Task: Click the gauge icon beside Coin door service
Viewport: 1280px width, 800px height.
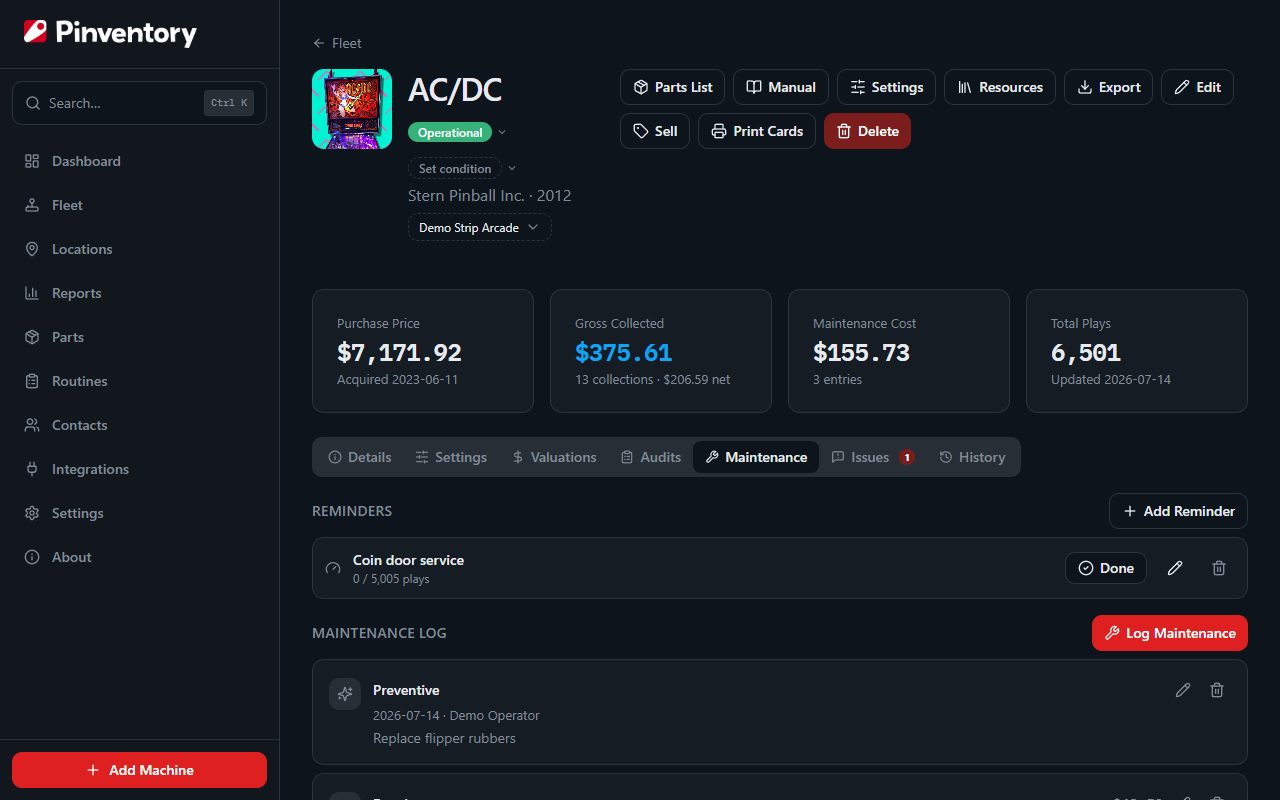Action: (333, 568)
